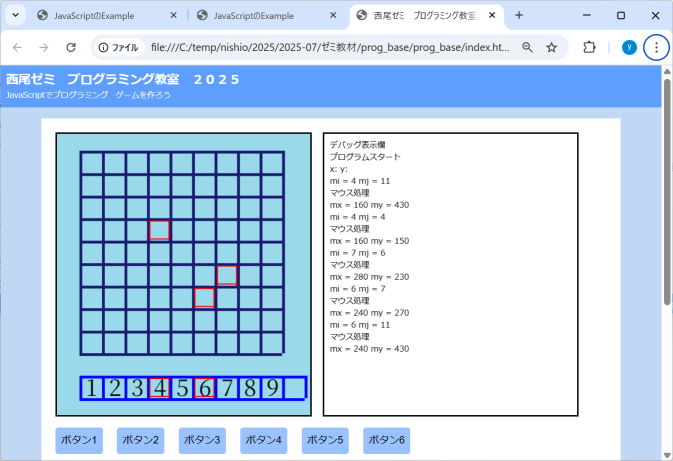Select number 5 in the number palette
Viewport: 673px width, 461px height.
(182, 388)
